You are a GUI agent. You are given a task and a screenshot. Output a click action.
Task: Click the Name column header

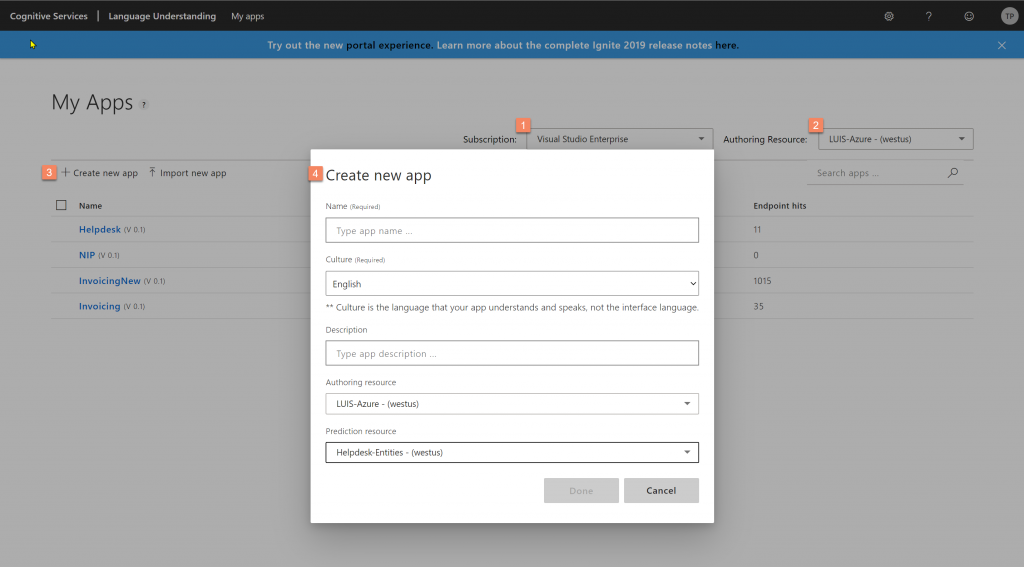pos(90,206)
